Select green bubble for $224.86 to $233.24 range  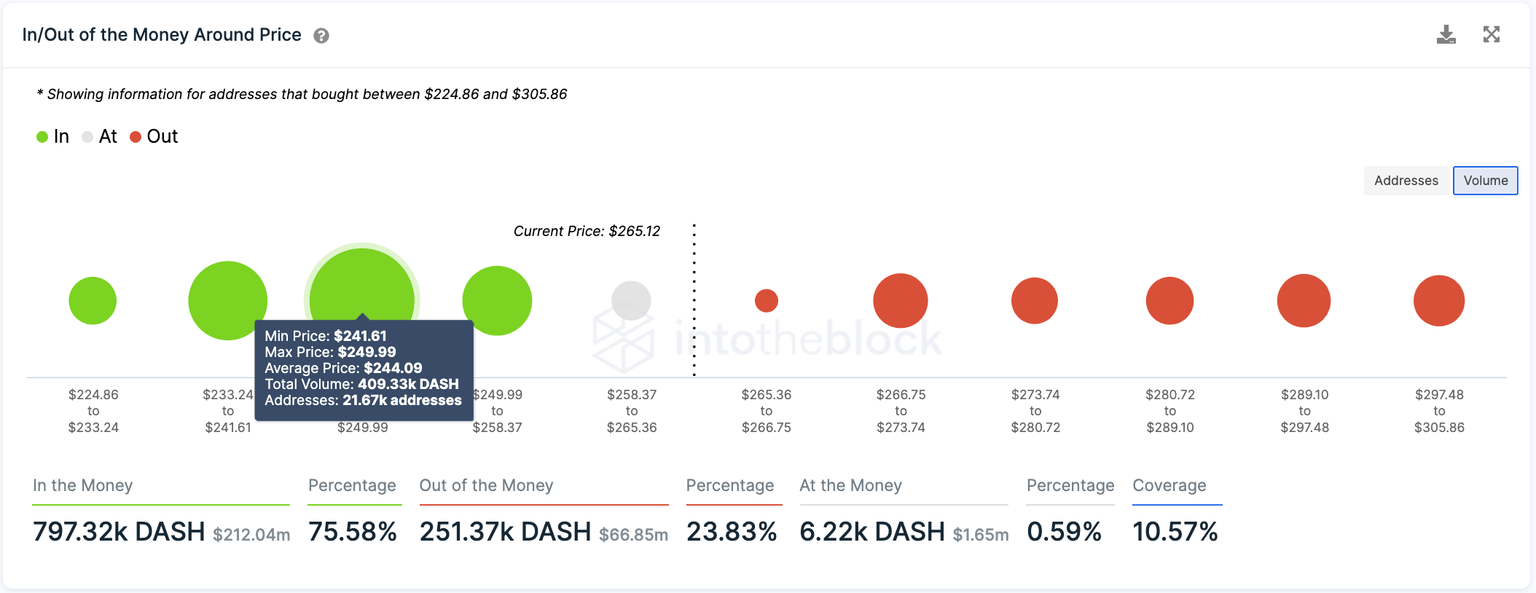click(92, 300)
